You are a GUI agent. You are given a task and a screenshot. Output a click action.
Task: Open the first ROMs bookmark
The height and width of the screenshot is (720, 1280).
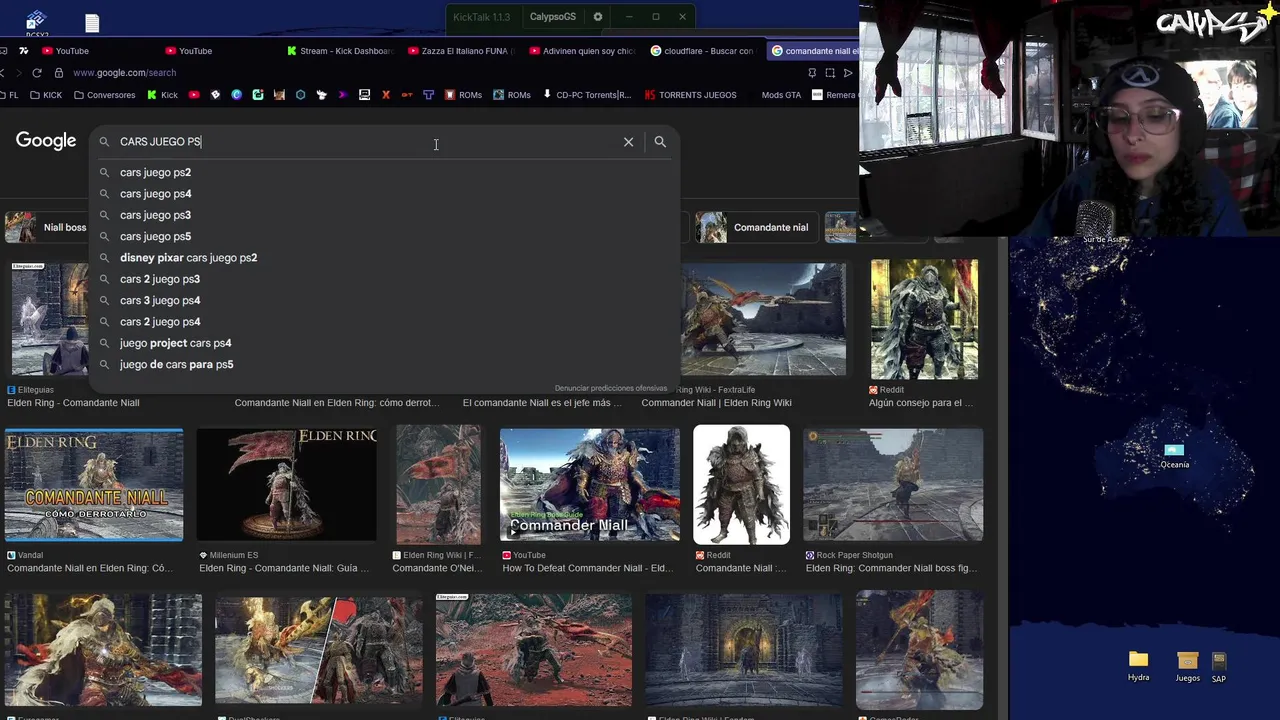tap(463, 95)
